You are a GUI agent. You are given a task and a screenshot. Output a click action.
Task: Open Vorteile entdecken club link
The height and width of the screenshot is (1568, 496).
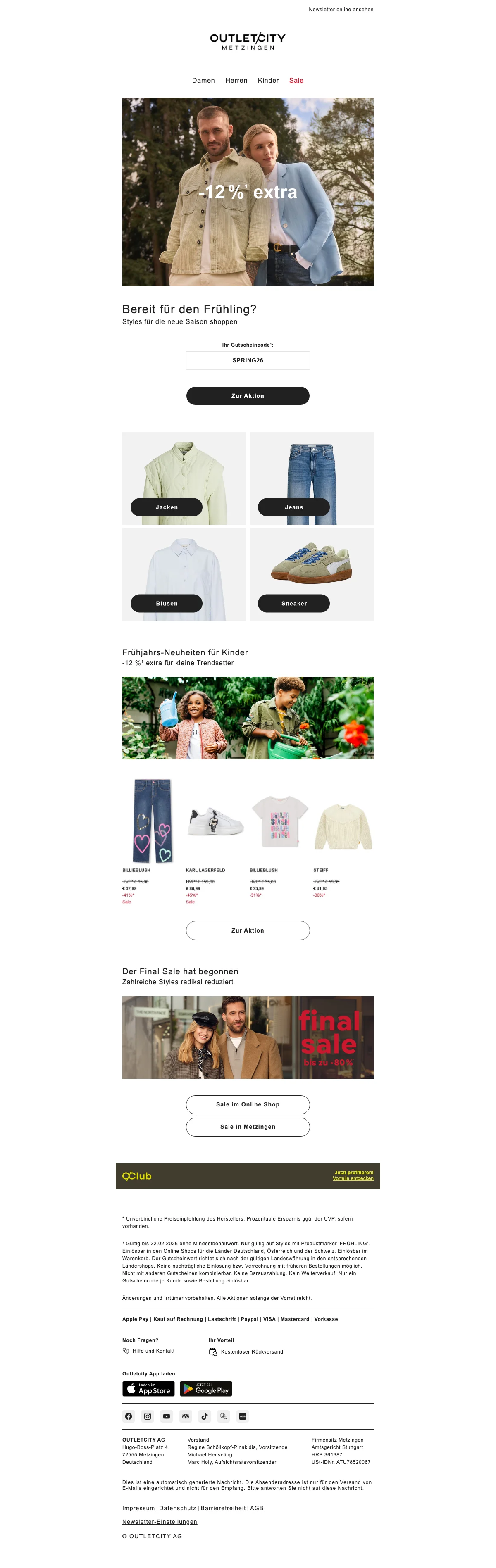tap(353, 1178)
